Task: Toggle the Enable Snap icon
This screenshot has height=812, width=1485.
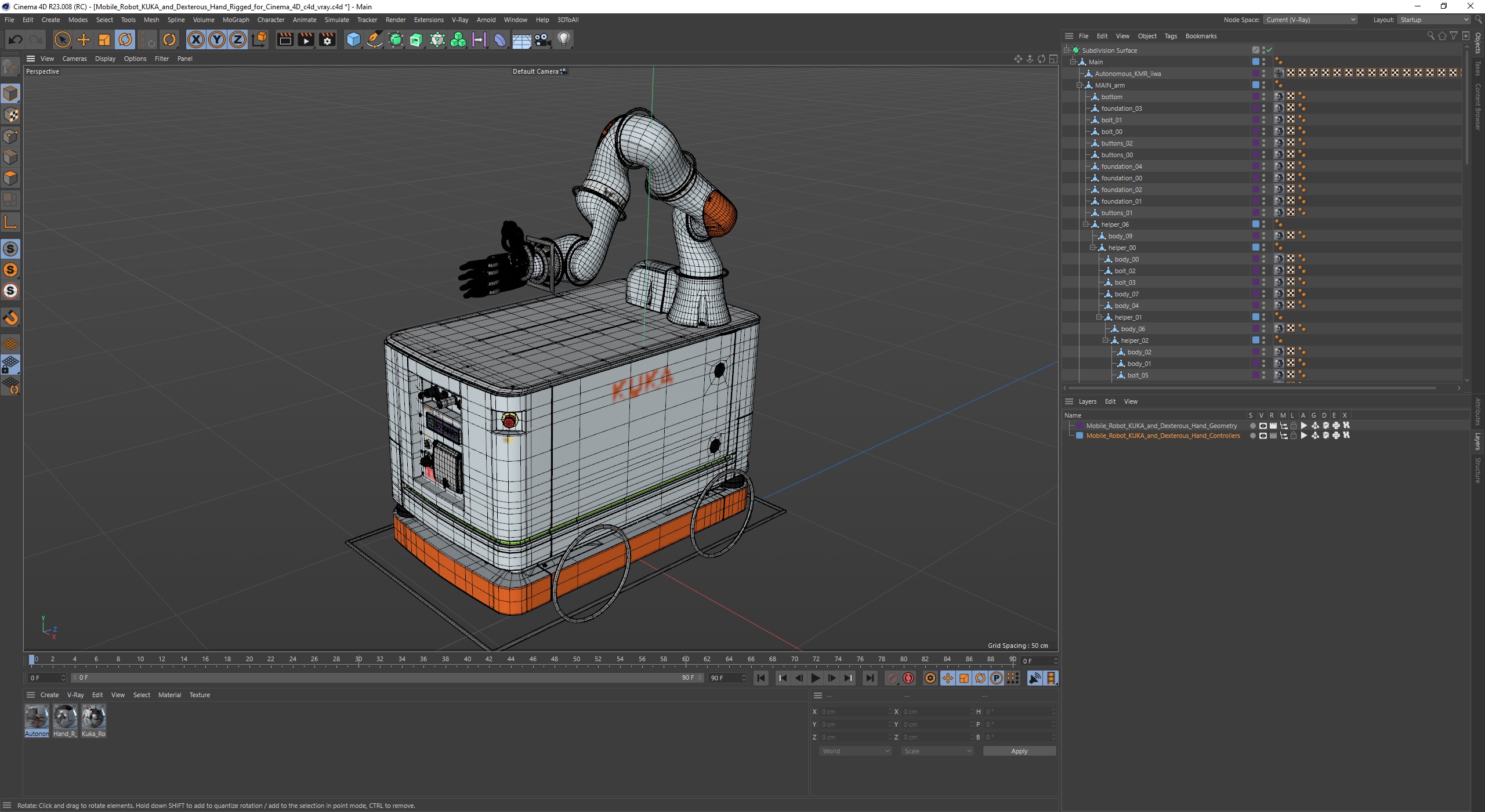Action: 10,318
